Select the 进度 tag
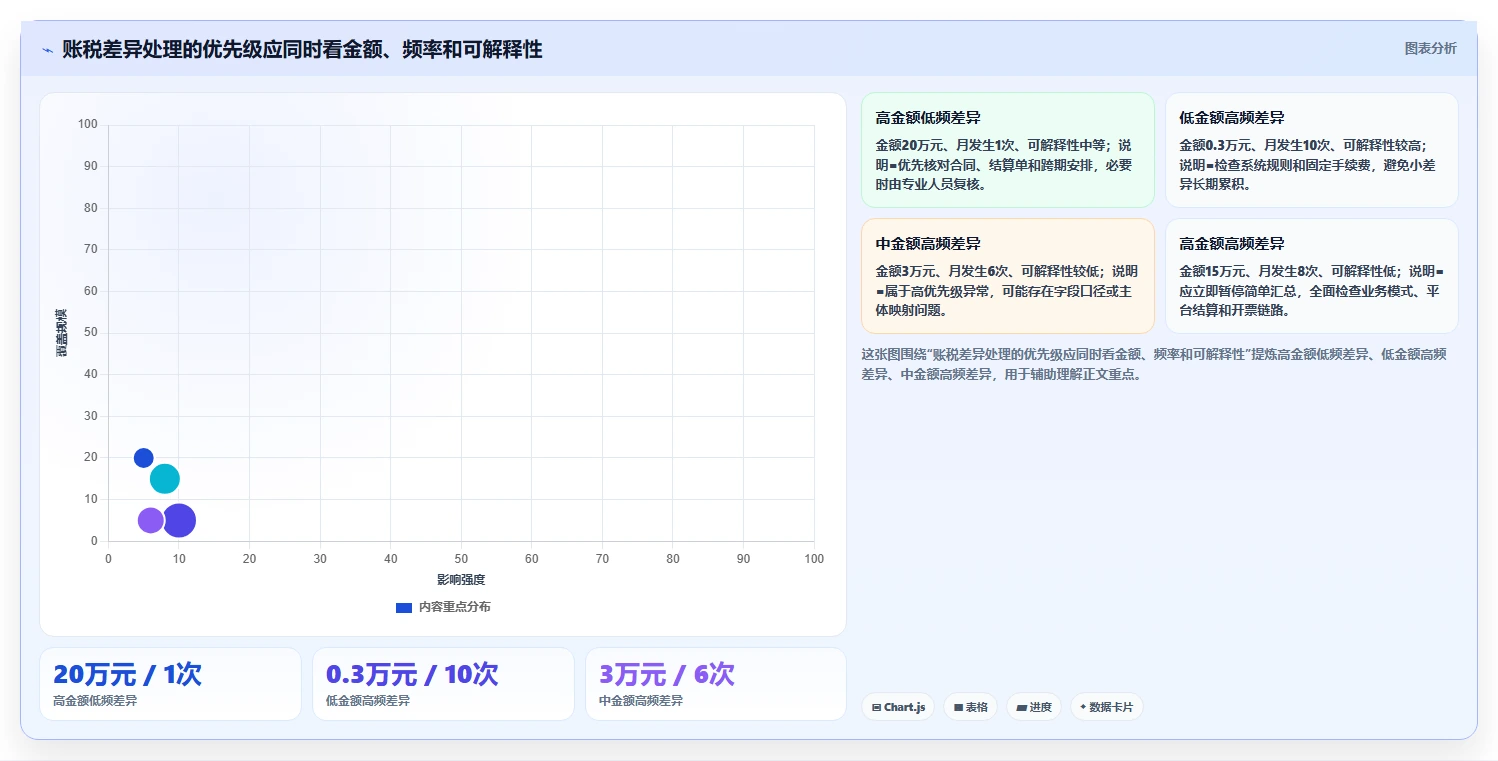Screen dimensions: 1498x761 pos(1034,707)
